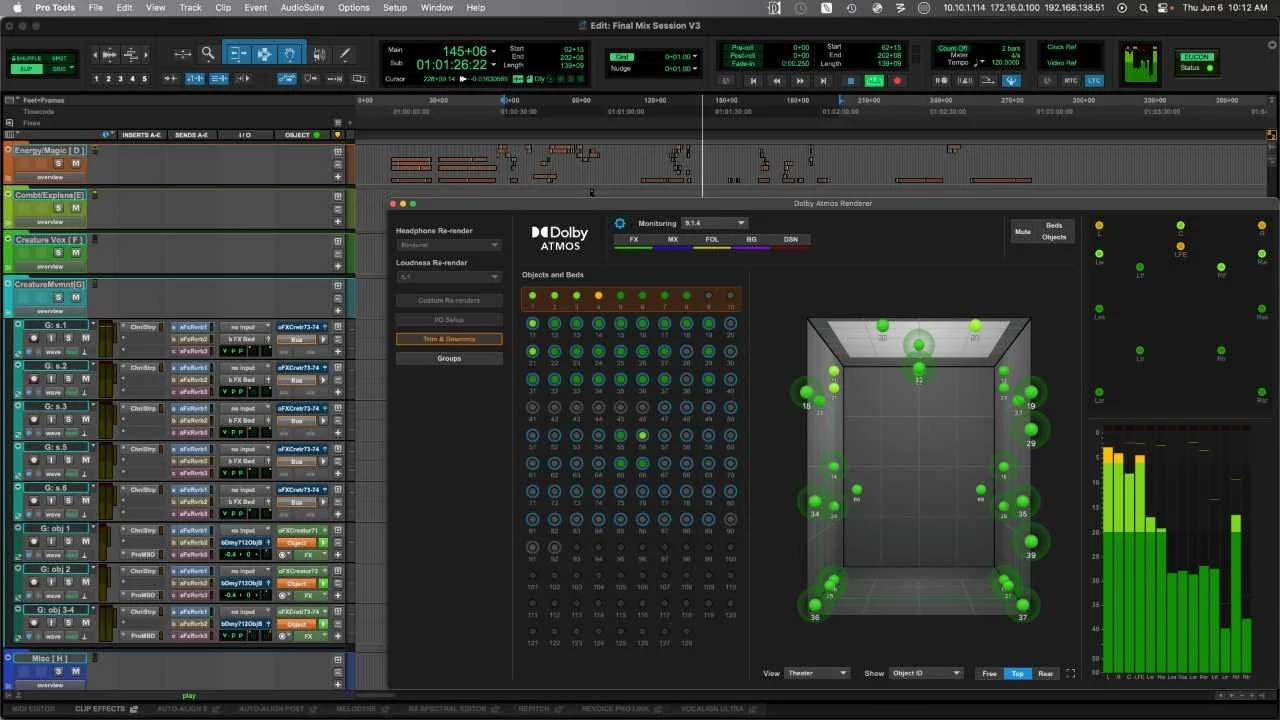Toggle Mute Beds in renderer
The height and width of the screenshot is (720, 1280).
pos(1054,225)
